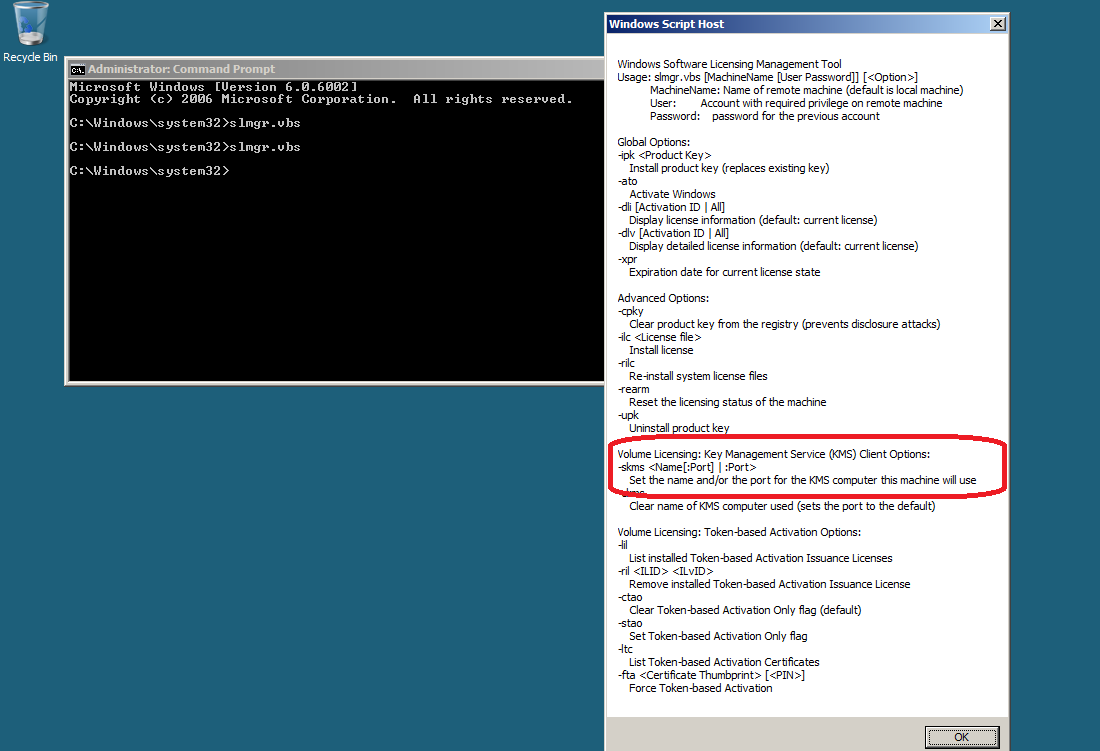This screenshot has height=751, width=1100.
Task: Click the 'Usage: slmgr.vbs' line
Action: coord(767,77)
